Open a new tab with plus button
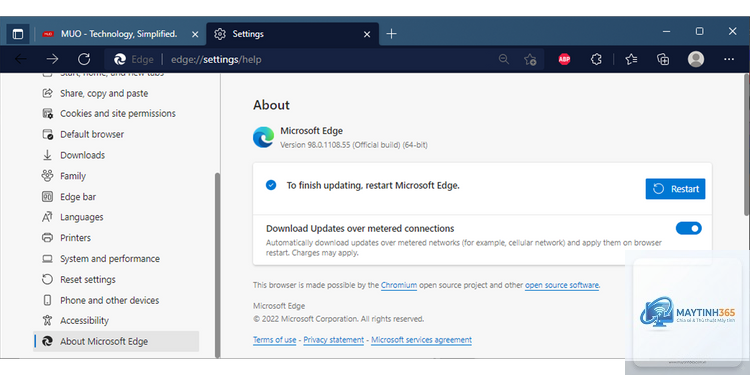The image size is (750, 375). [391, 34]
